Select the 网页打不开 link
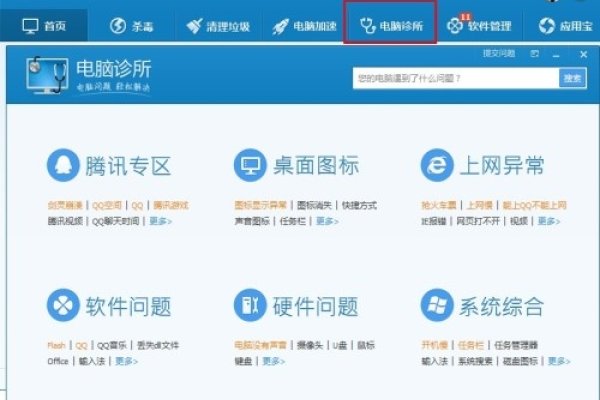The image size is (600, 400). 478,221
